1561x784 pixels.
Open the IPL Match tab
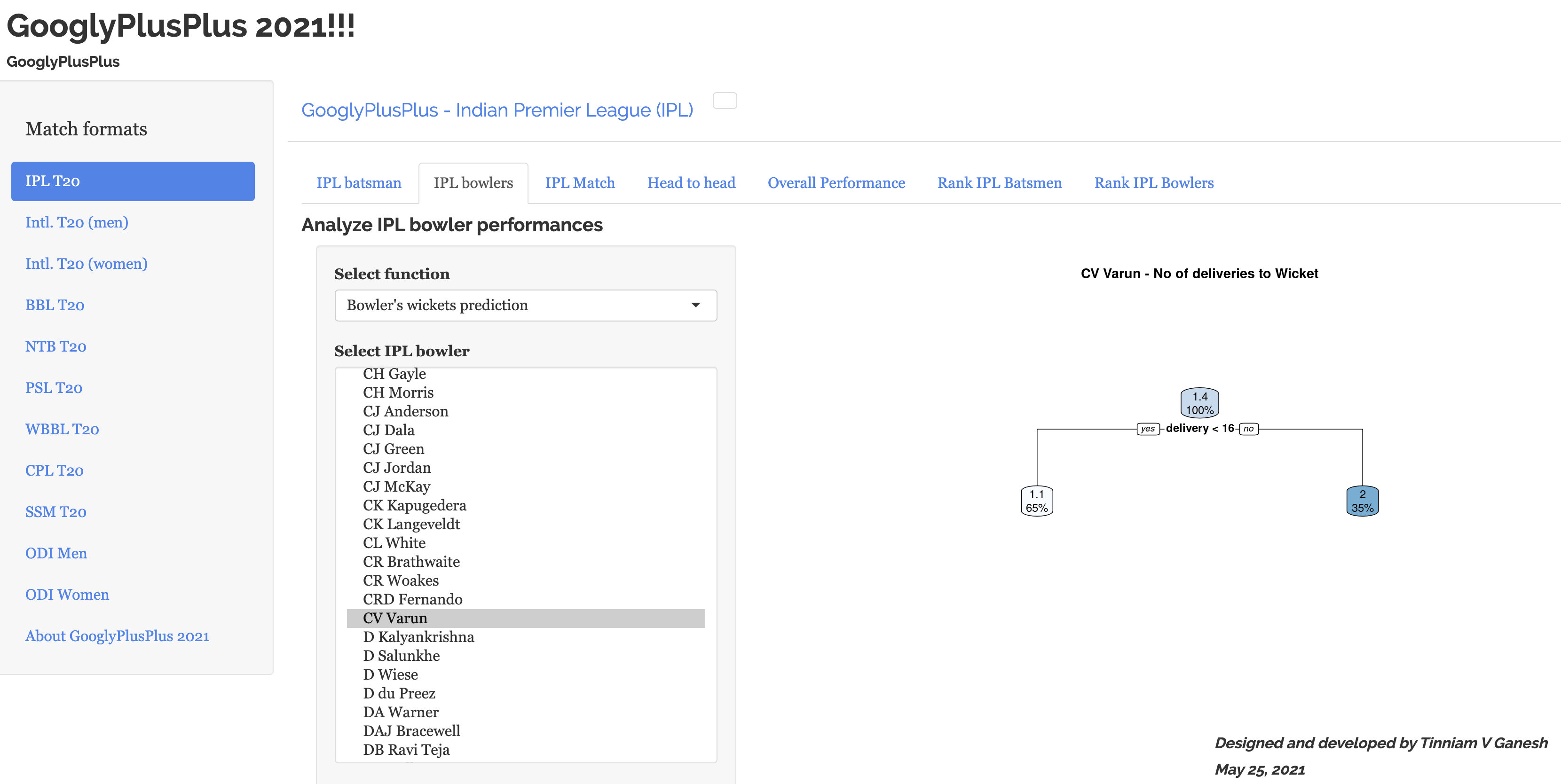point(579,183)
